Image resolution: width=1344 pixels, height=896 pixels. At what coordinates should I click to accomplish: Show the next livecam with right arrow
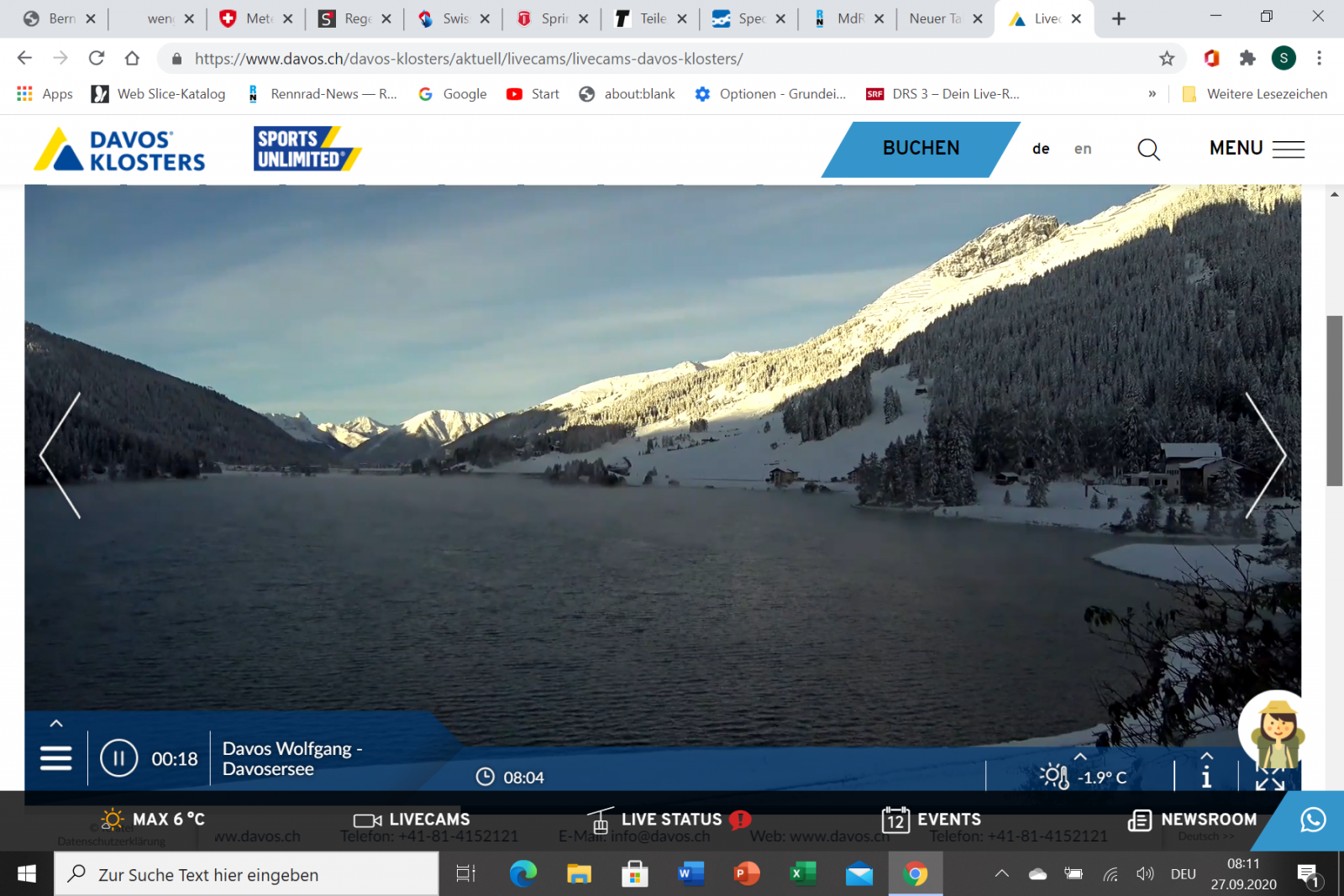coord(1265,455)
